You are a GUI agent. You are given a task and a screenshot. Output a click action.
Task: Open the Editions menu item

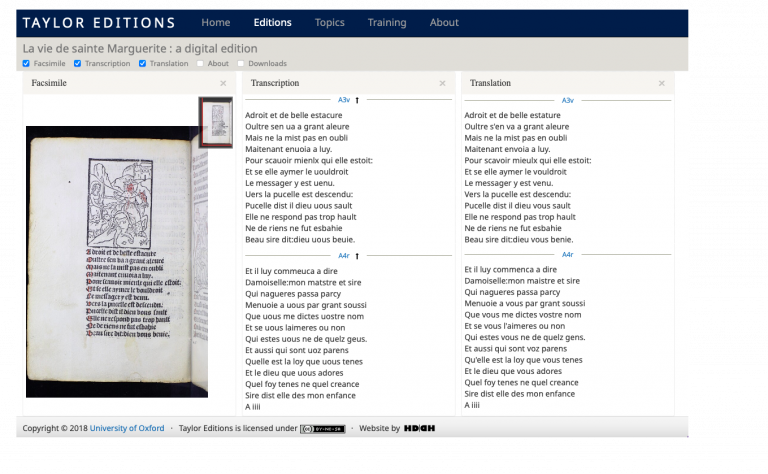272,23
